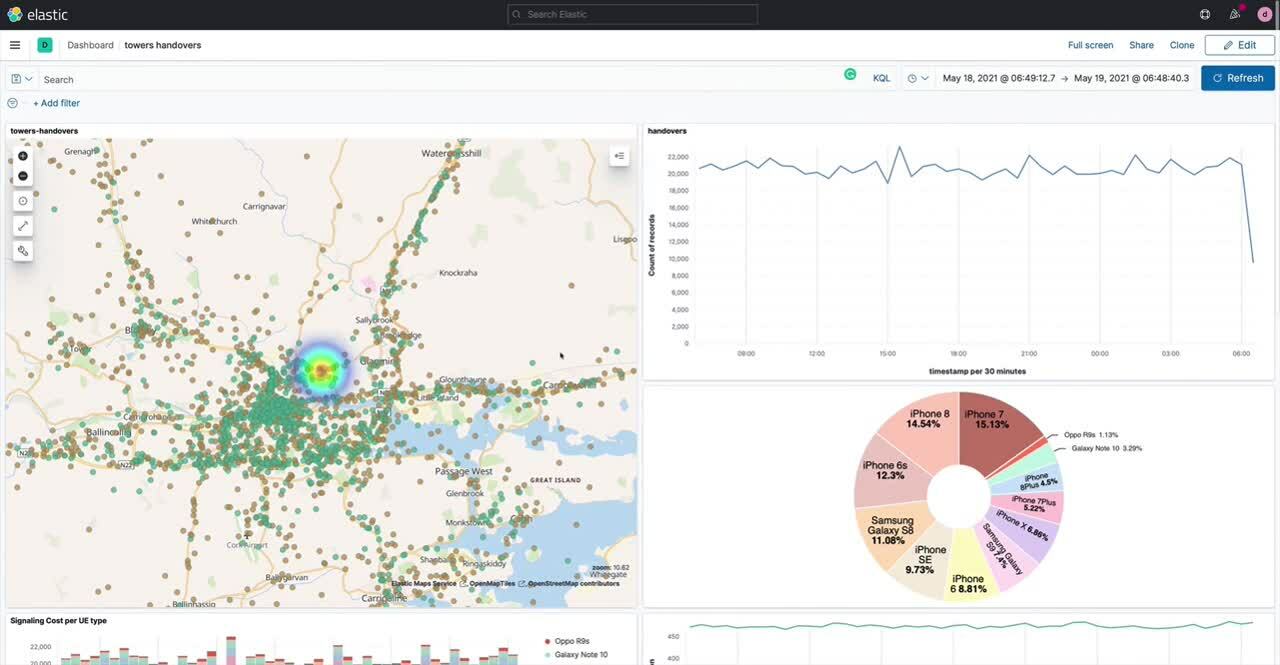Zoom in on the towers-handovers map

pyautogui.click(x=23, y=156)
